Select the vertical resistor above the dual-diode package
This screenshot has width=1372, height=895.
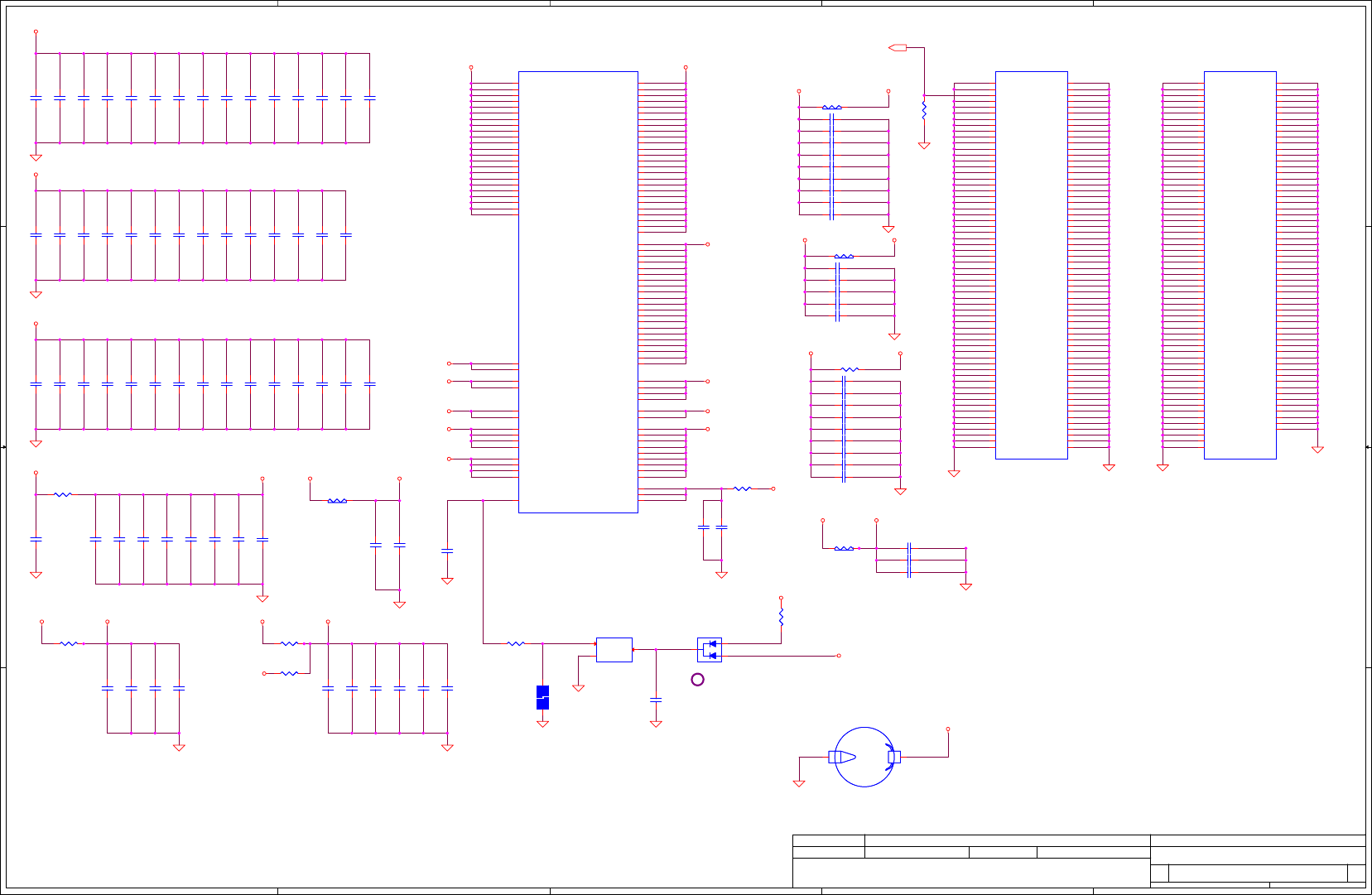[781, 616]
